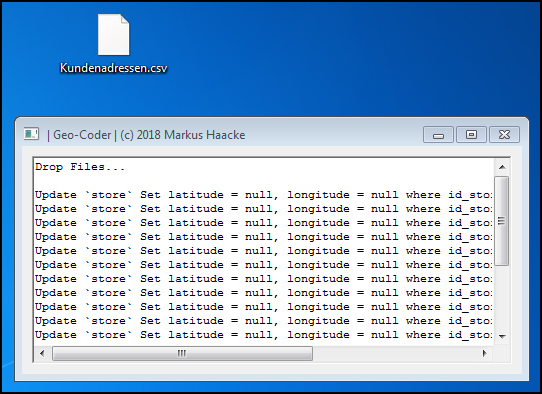Click the Geo-Coder window title text
The image size is (542, 394).
(x=146, y=135)
